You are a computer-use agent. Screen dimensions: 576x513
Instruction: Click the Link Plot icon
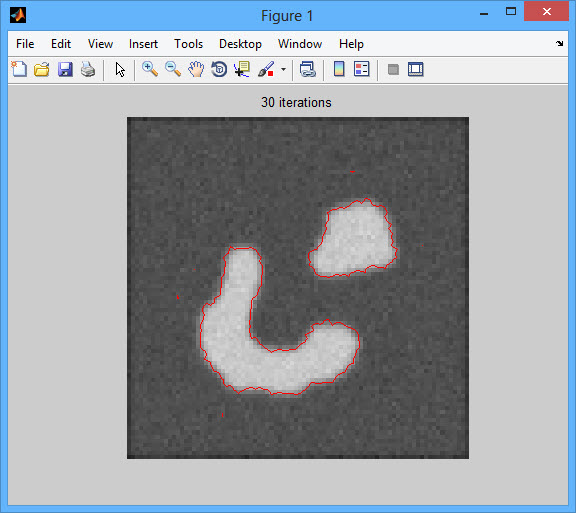coord(307,69)
